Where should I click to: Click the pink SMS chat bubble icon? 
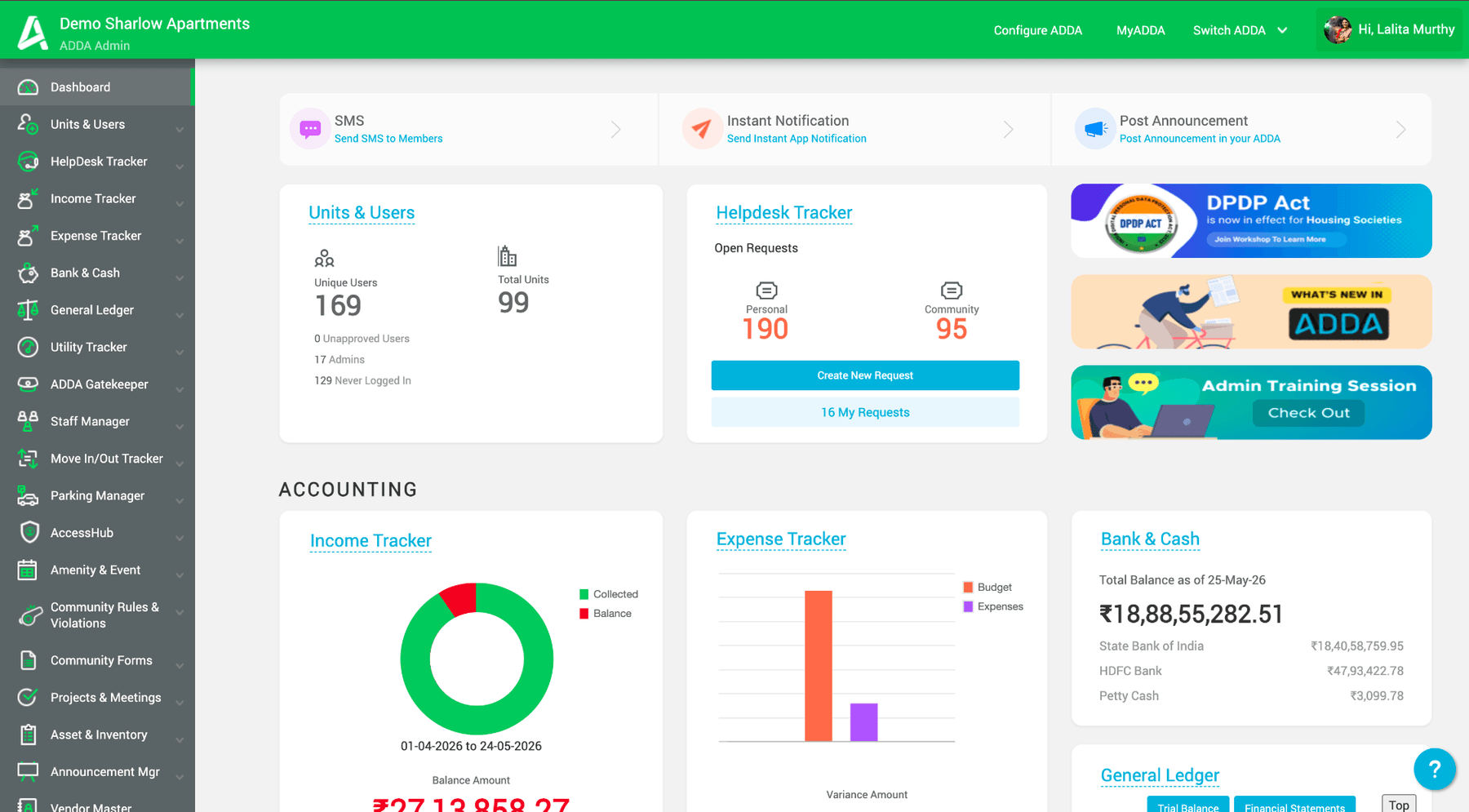pyautogui.click(x=310, y=129)
